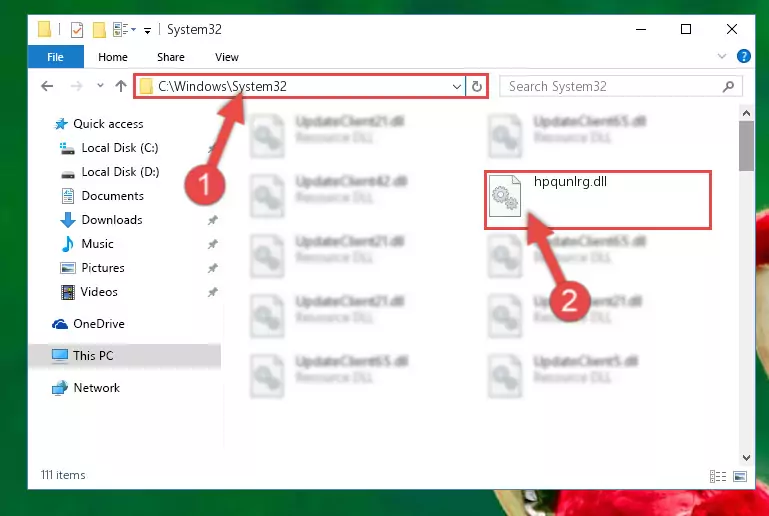Click the hpqunlrg.dll gear file icon

pyautogui.click(x=504, y=196)
